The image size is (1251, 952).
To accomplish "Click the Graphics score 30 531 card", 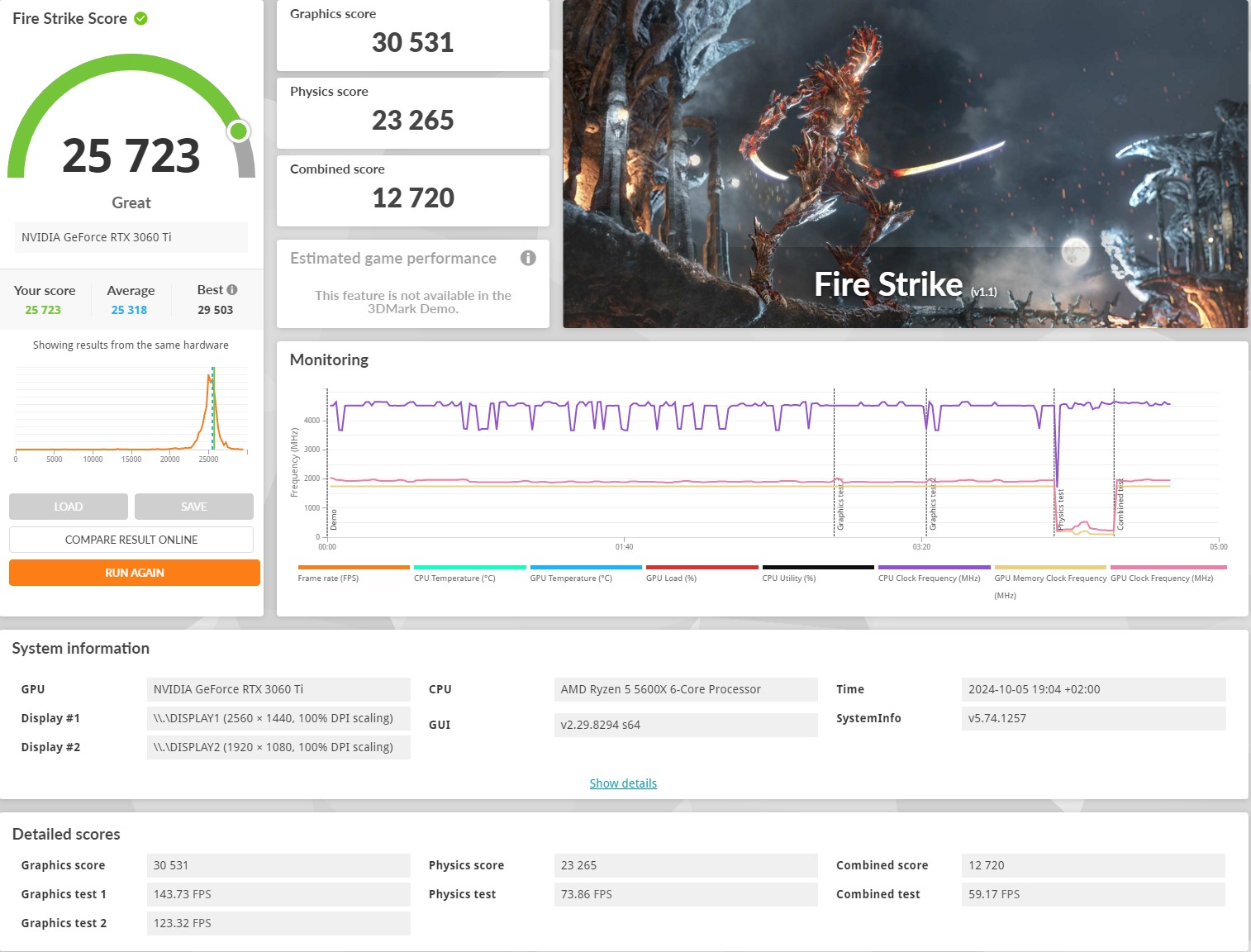I will pyautogui.click(x=413, y=36).
